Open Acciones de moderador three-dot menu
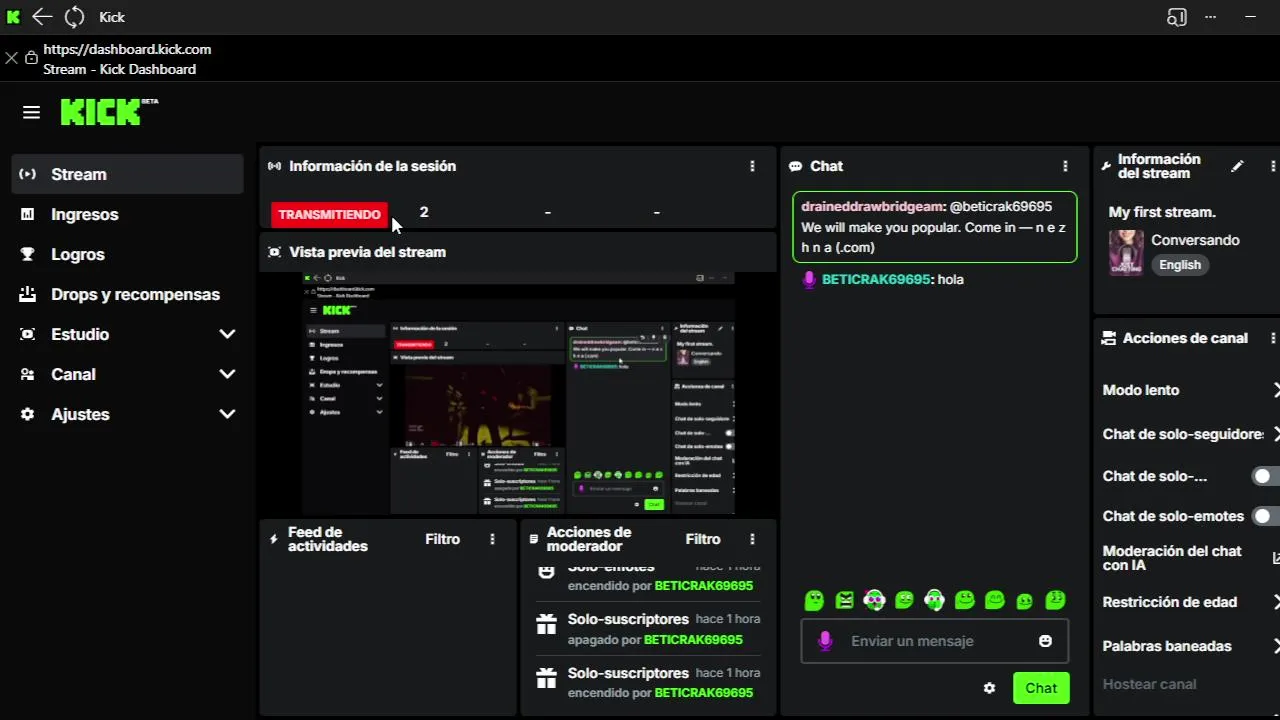1280x720 pixels. point(752,539)
